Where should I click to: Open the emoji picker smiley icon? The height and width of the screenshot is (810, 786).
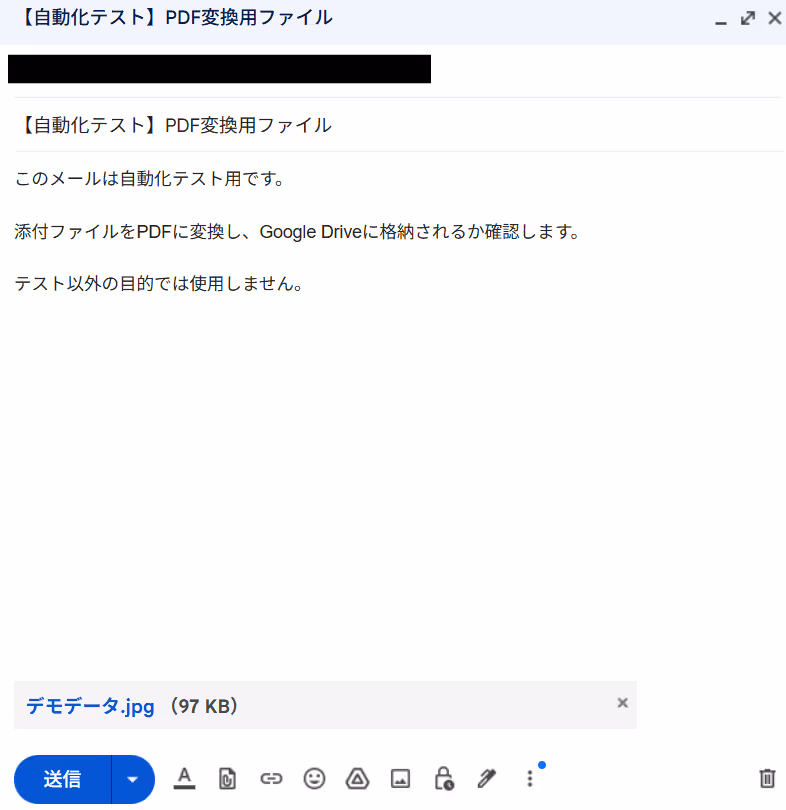(314, 778)
